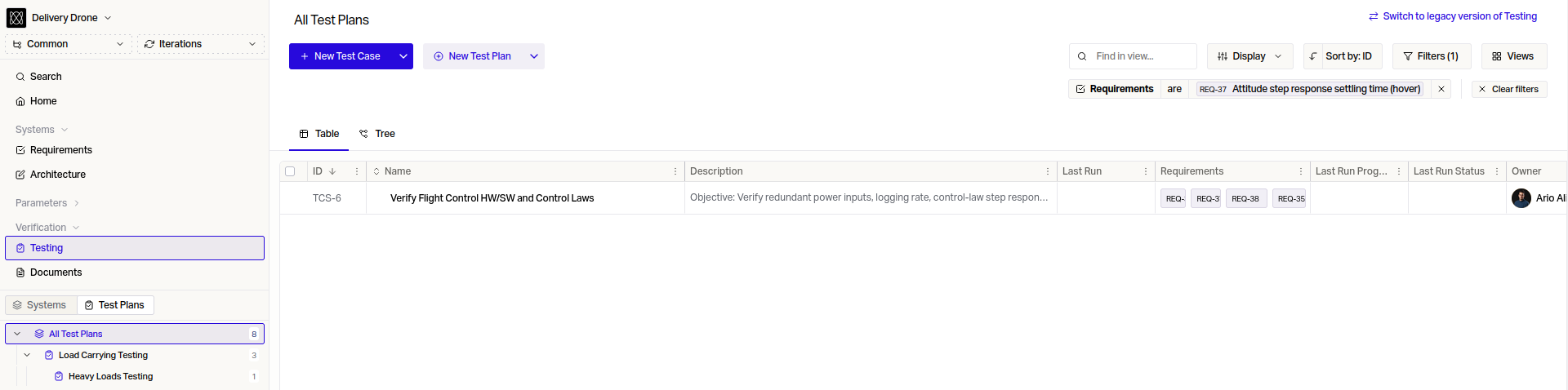Open the Description column options menu icon
Screen dimensions: 1568x390
tap(1048, 171)
